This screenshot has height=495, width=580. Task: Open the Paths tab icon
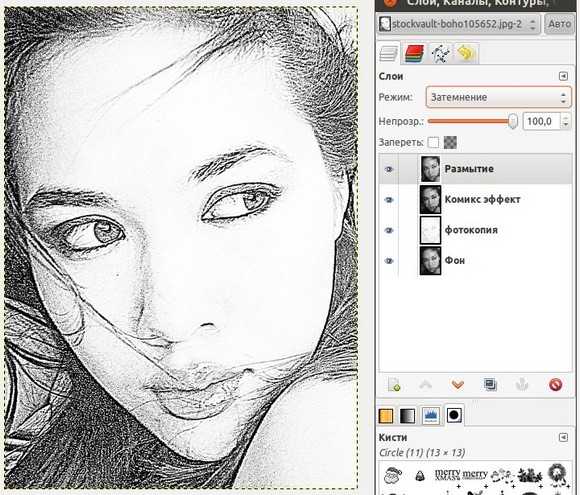point(441,54)
